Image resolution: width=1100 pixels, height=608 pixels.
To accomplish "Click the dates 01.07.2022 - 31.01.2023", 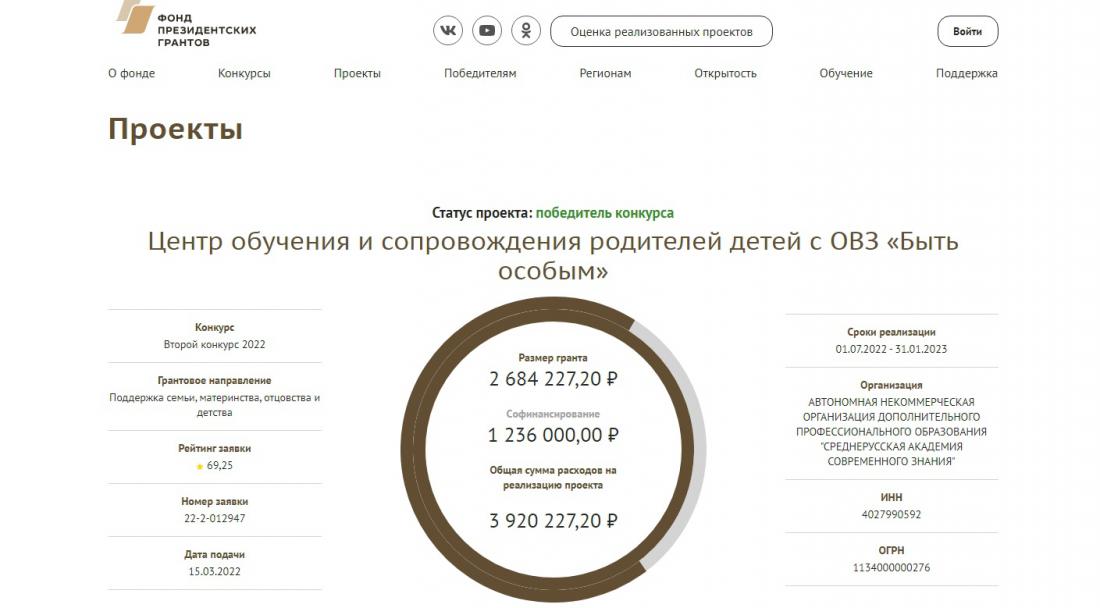I will [x=891, y=349].
